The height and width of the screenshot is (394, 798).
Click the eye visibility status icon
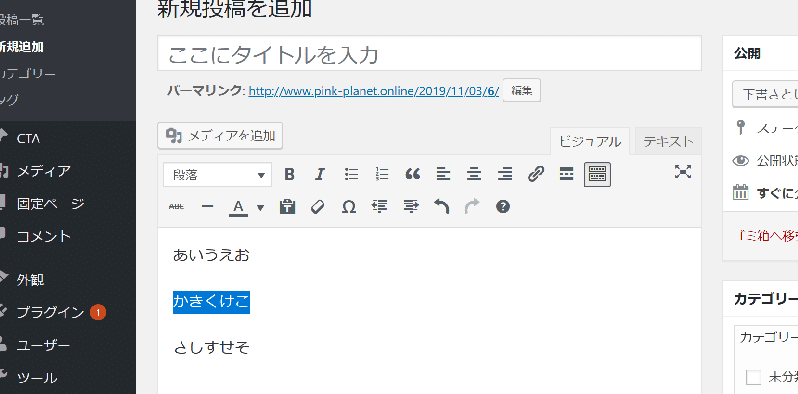tap(740, 161)
